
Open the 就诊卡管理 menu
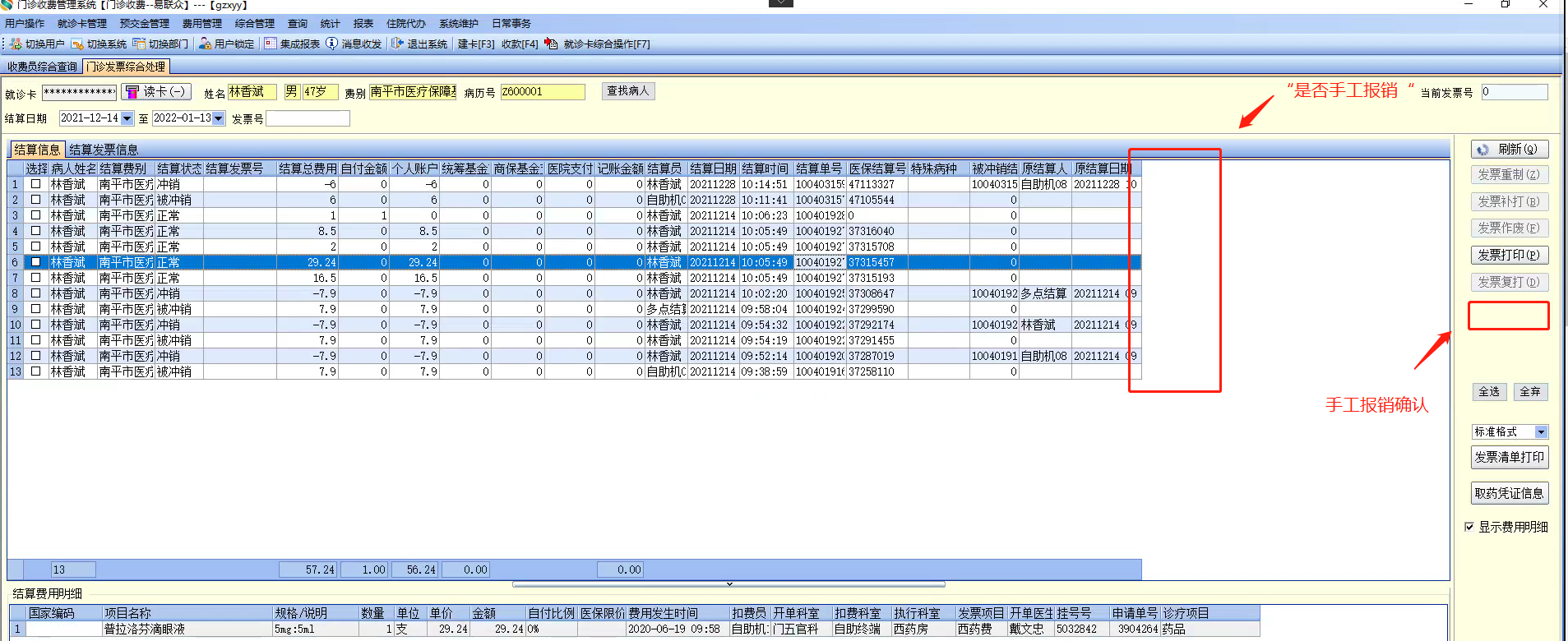pyautogui.click(x=82, y=24)
